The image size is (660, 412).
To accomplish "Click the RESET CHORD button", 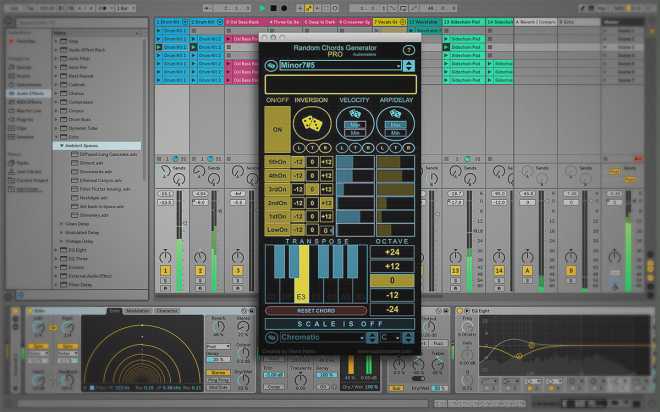I will tap(316, 311).
